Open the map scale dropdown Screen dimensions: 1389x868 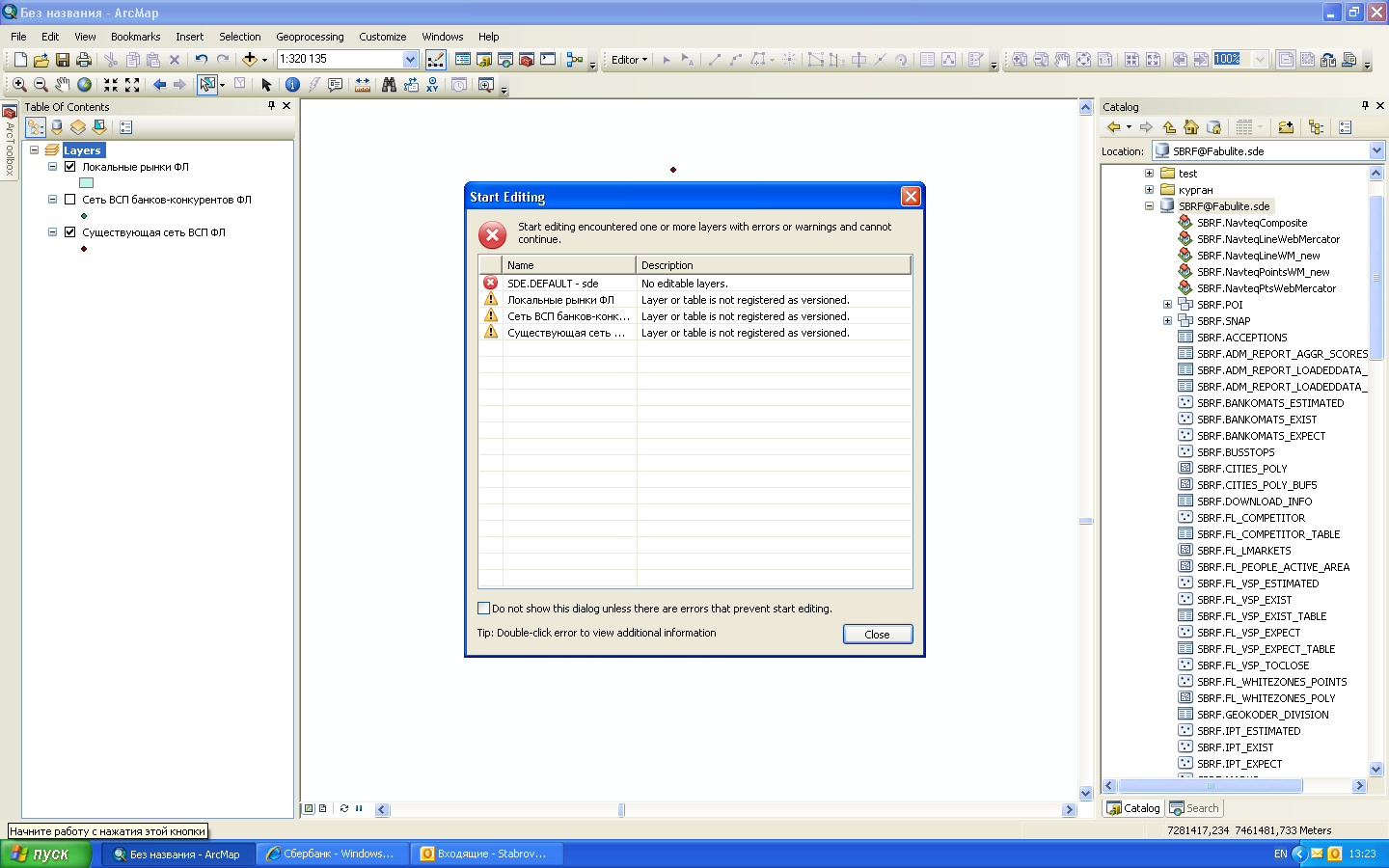[410, 59]
